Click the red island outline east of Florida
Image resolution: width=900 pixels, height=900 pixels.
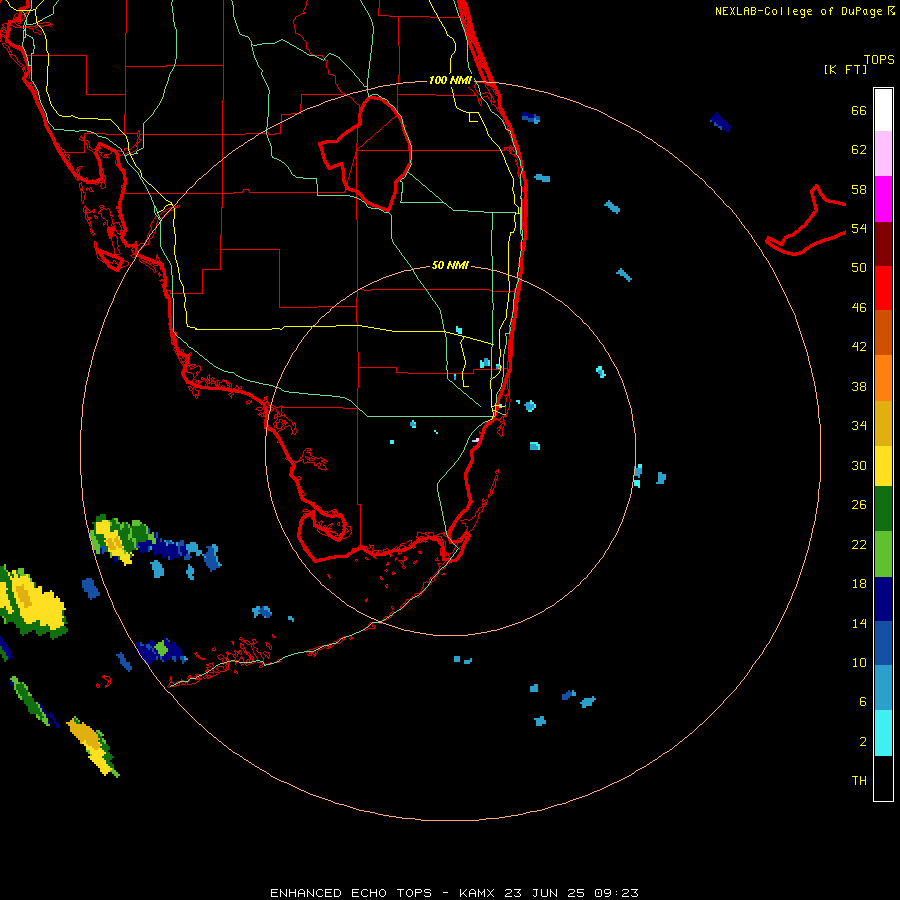coord(806,220)
